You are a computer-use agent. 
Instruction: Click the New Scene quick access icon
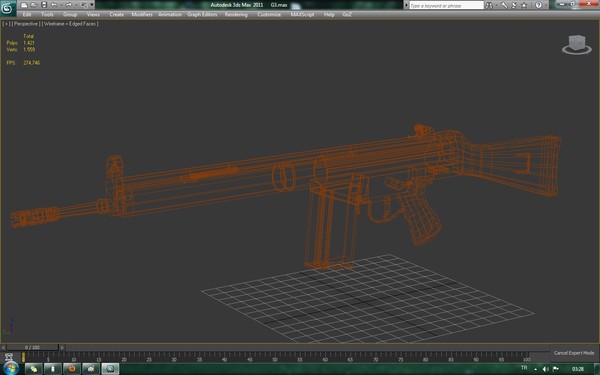(24, 5)
